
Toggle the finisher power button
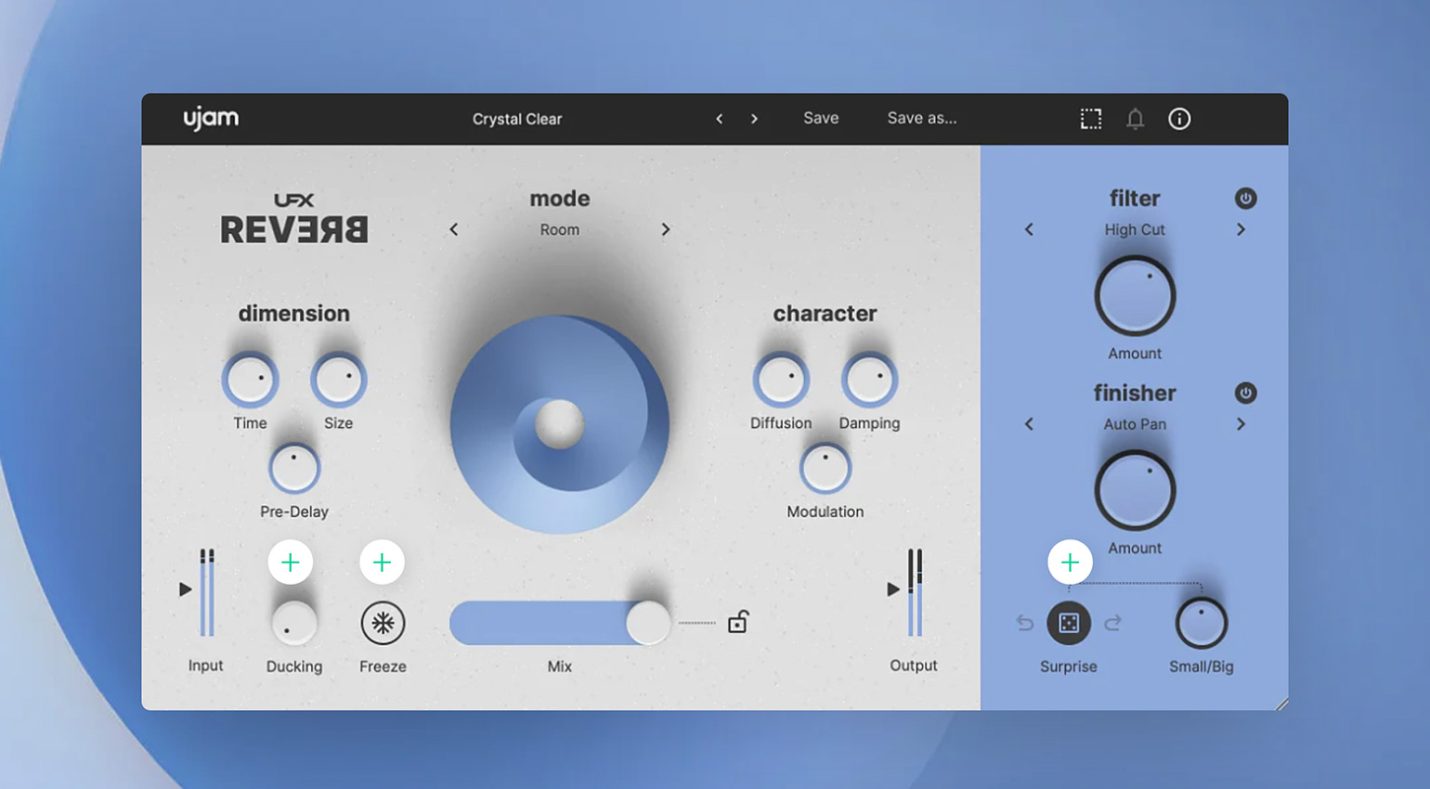(1245, 393)
